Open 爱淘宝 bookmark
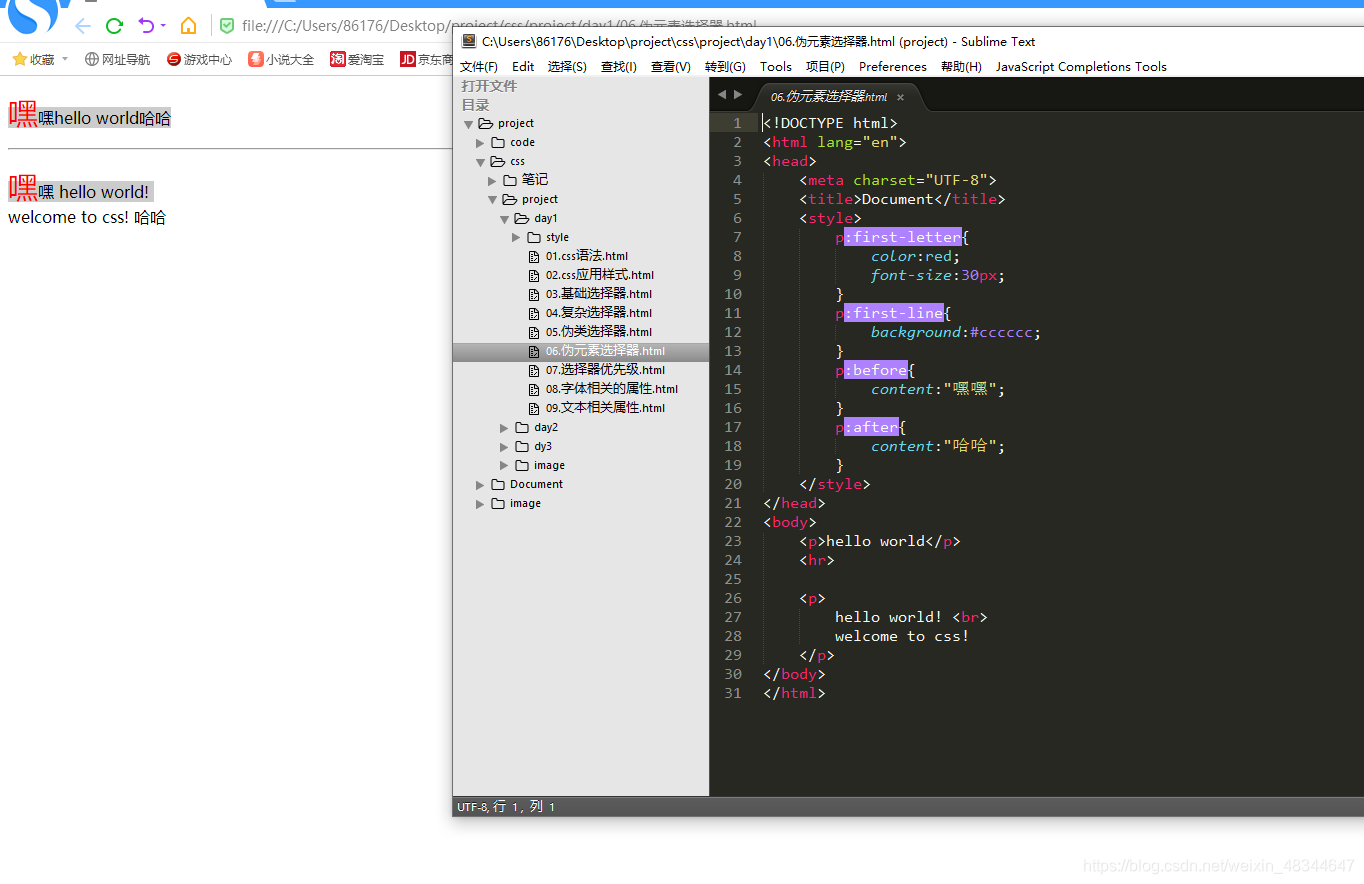 pos(357,59)
